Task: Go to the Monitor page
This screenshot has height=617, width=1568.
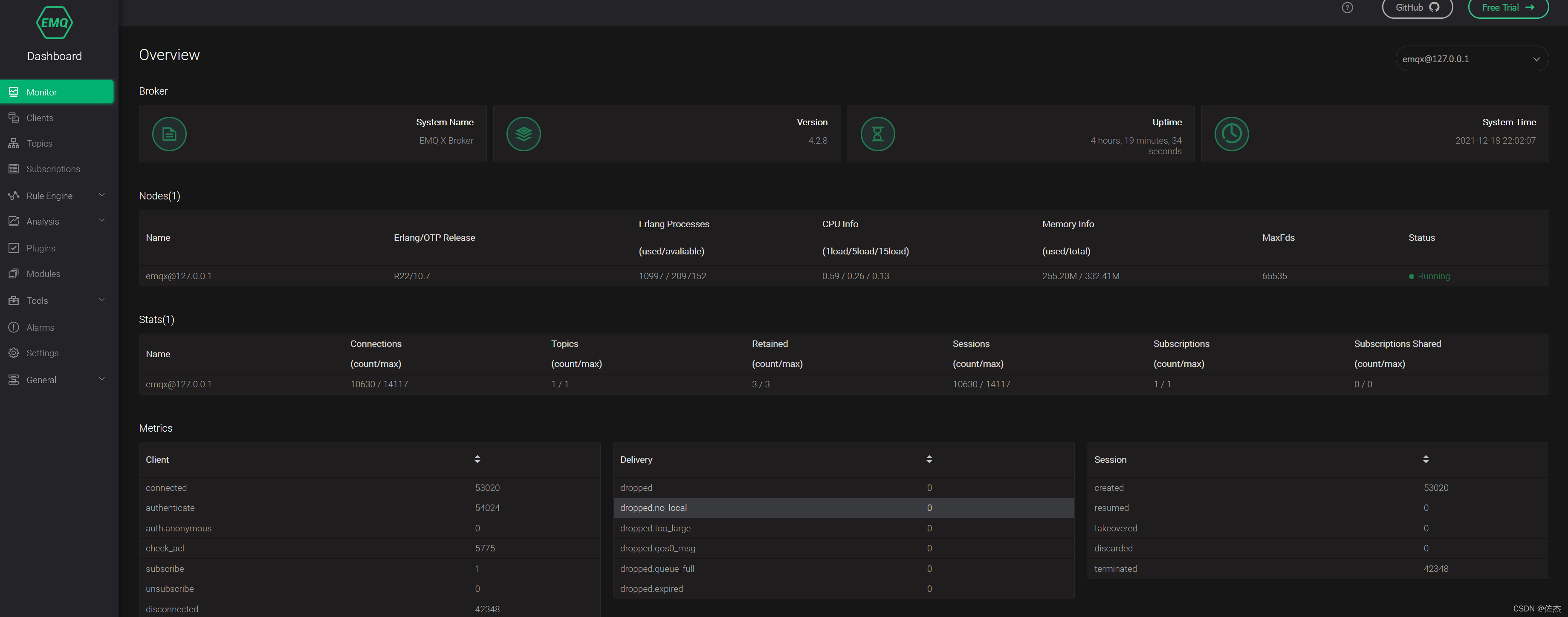Action: click(57, 92)
